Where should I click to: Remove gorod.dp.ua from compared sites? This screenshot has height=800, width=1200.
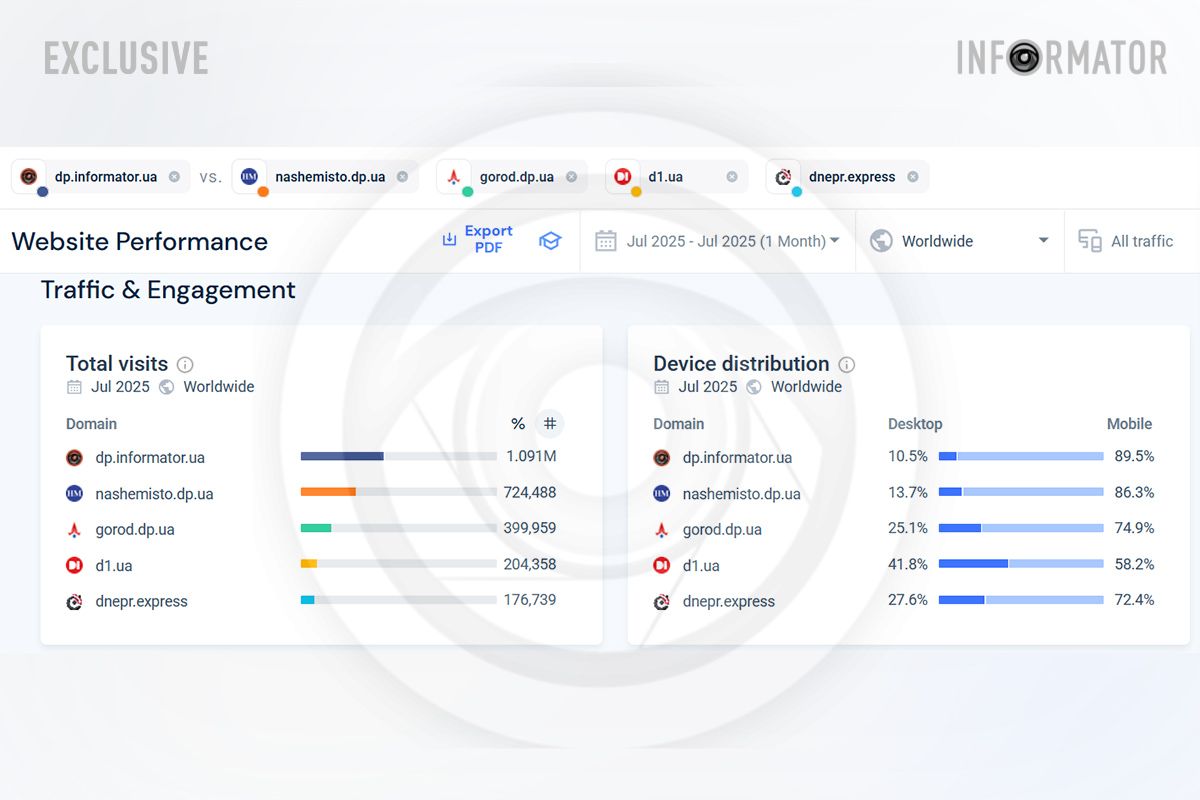coord(571,177)
